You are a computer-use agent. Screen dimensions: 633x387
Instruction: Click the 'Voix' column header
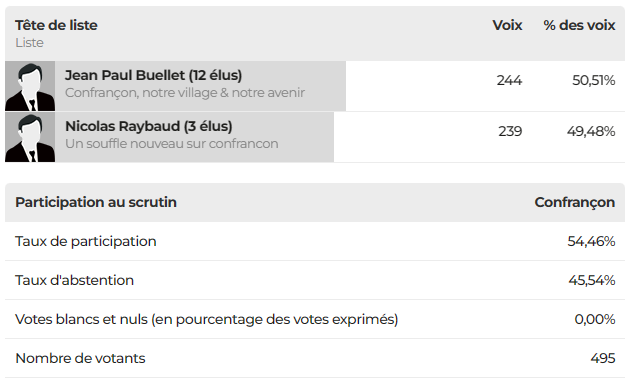click(507, 25)
